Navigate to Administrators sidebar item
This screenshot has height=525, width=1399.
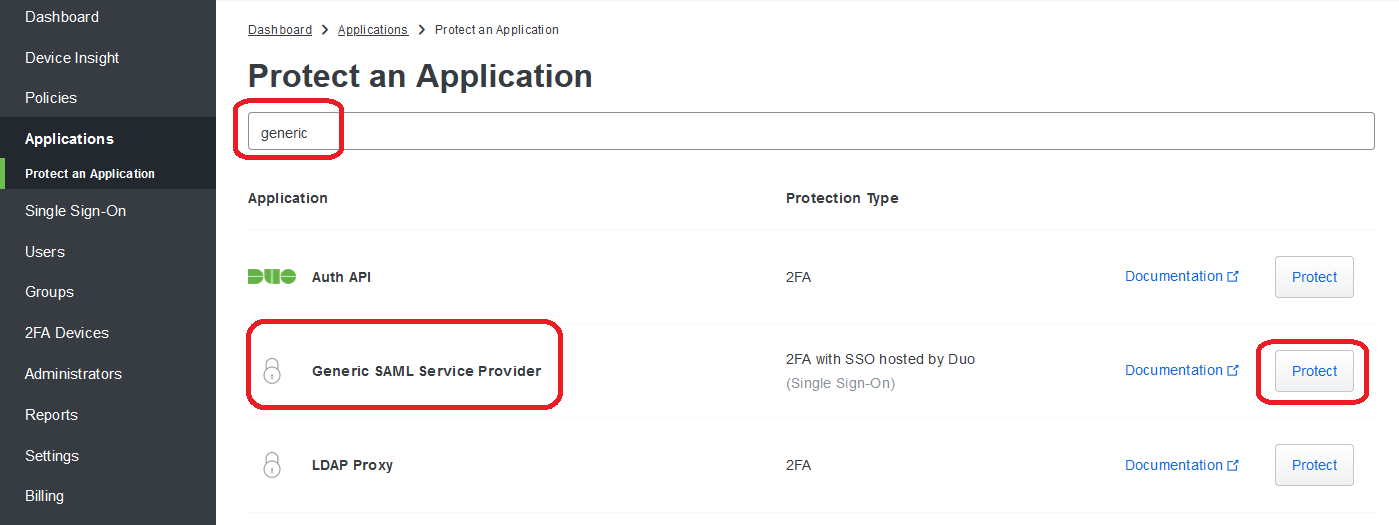tap(73, 374)
